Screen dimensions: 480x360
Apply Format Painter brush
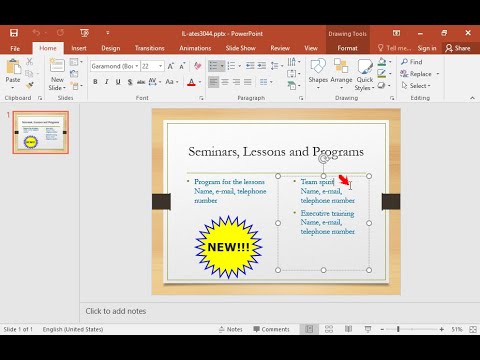(30, 85)
